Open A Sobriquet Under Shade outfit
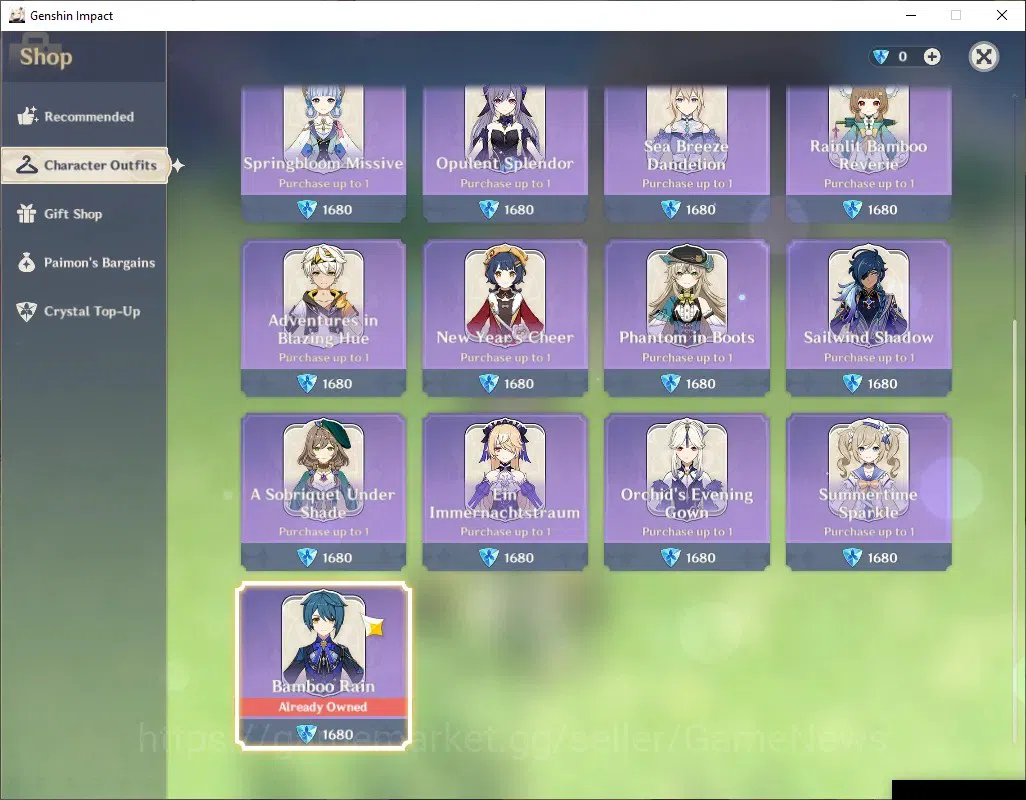1026x800 pixels. 323,492
